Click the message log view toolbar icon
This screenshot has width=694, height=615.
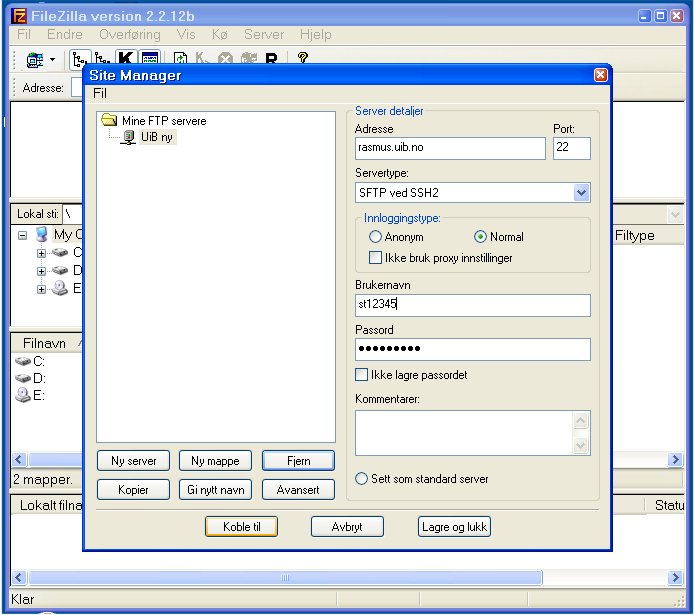[x=149, y=60]
